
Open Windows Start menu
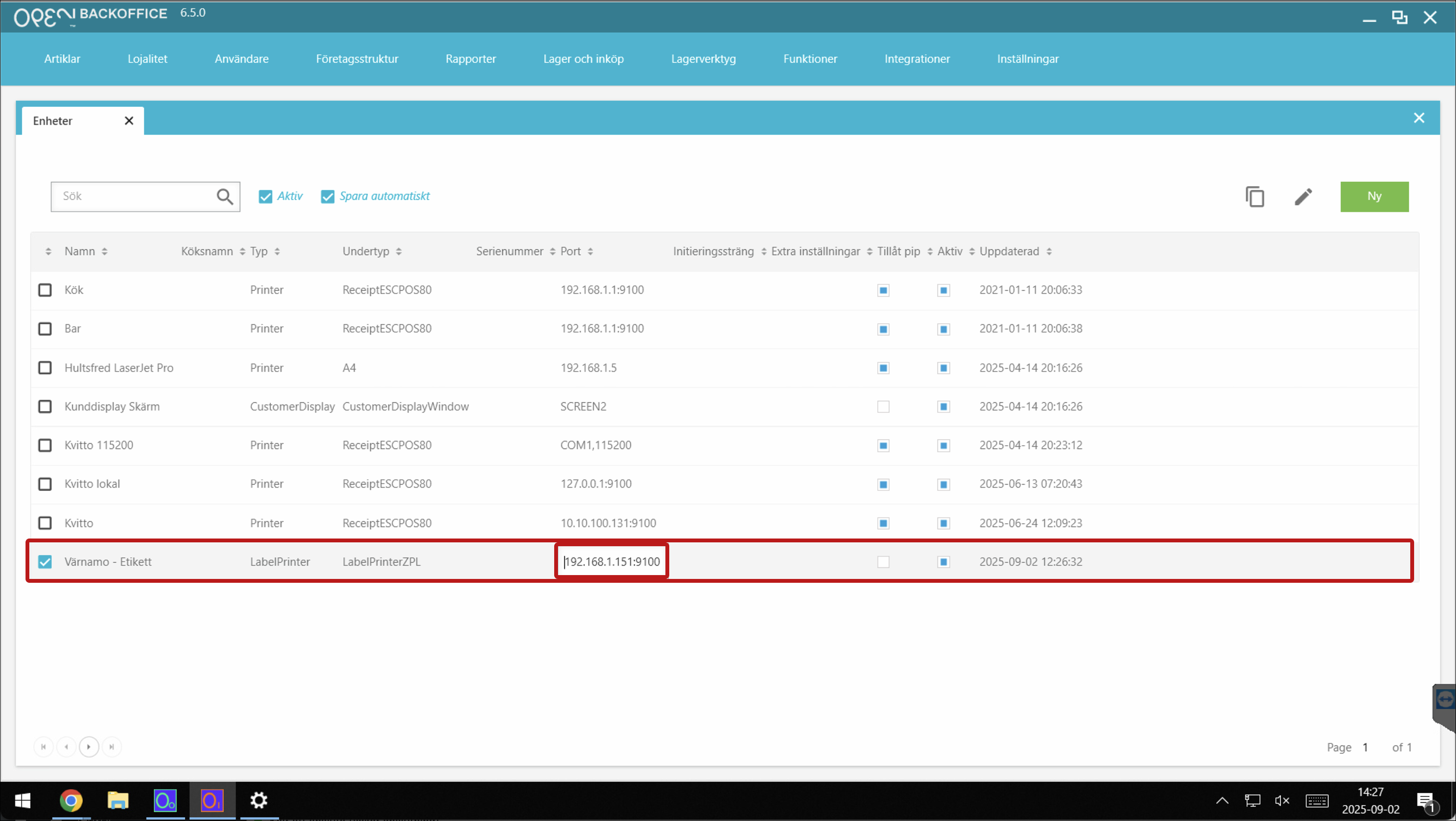(23, 801)
